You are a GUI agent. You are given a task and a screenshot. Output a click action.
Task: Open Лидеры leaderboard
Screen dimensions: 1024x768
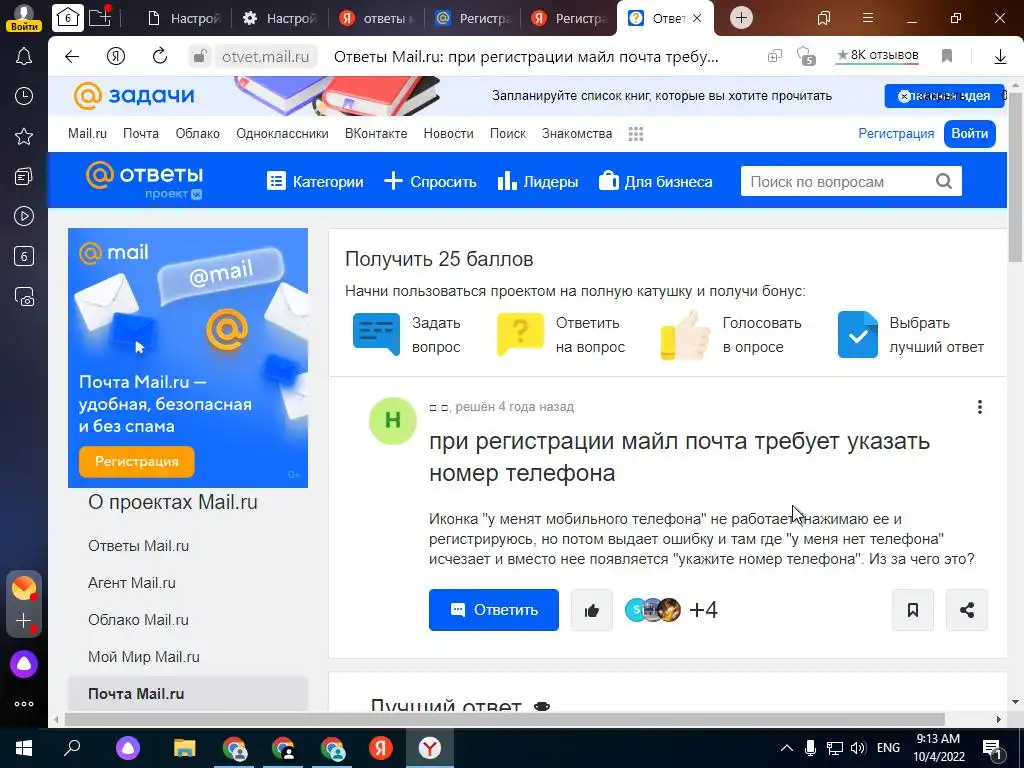pos(537,182)
